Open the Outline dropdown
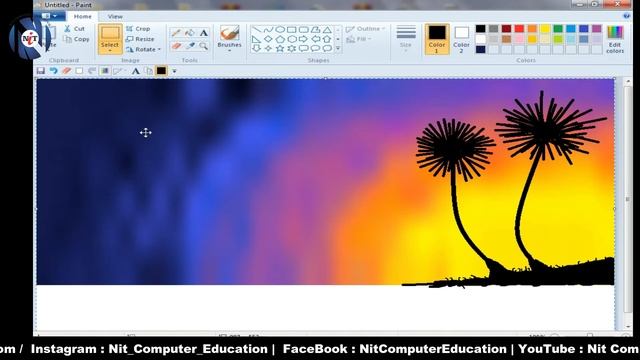Screen dimensions: 640x360 point(366,29)
